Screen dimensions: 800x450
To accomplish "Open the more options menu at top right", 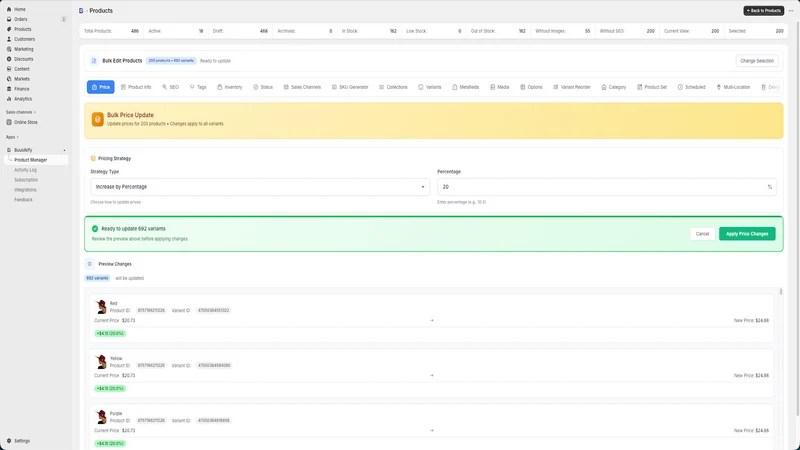I will pyautogui.click(x=791, y=10).
